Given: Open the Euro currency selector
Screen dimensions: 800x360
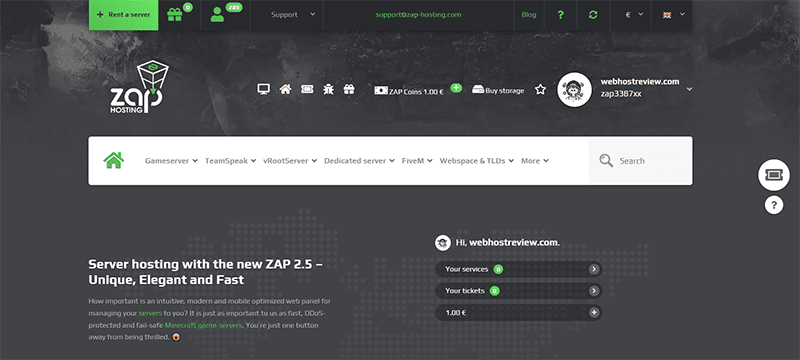Looking at the screenshot, I should click(634, 15).
